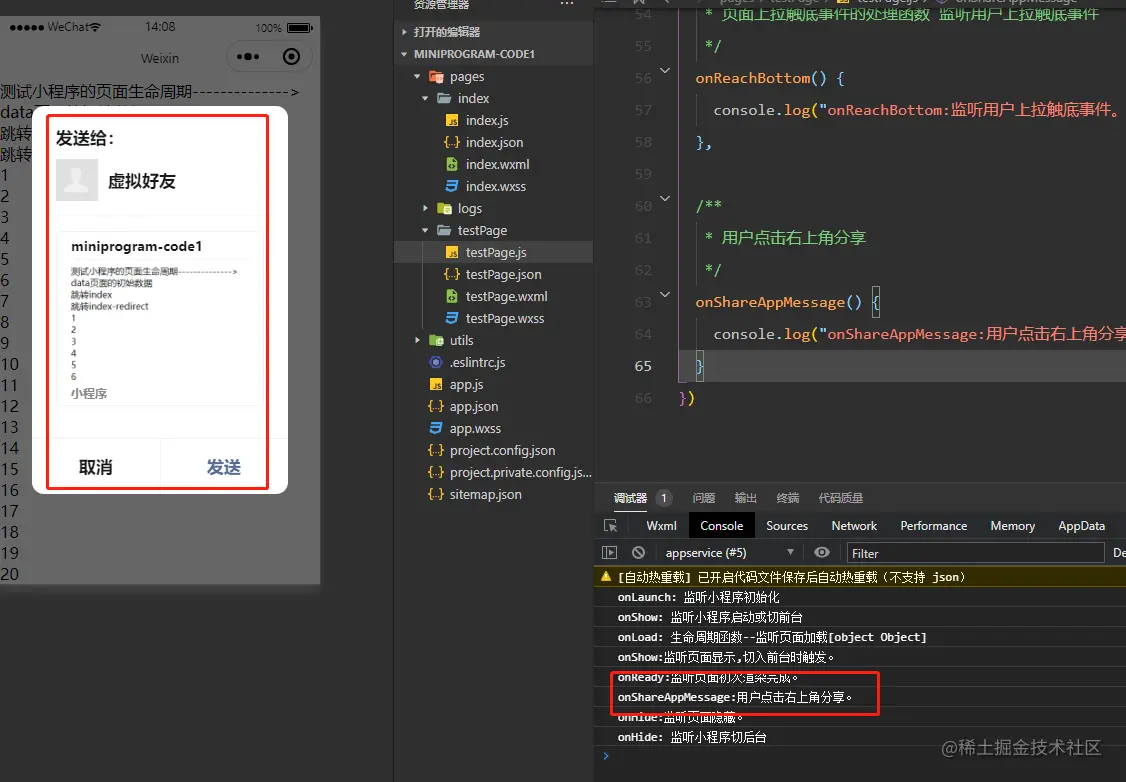Open the Network devtools tab
Viewport: 1126px width, 782px height.
click(x=854, y=526)
